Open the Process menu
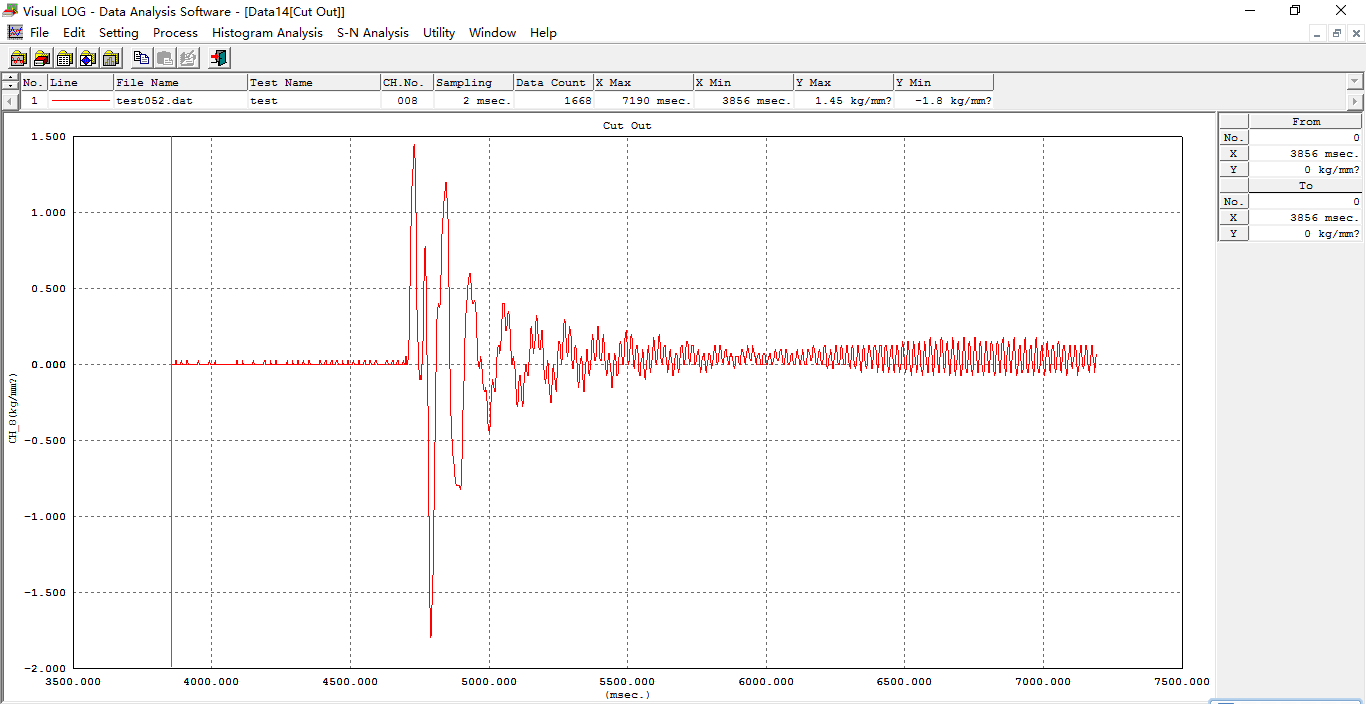 (175, 33)
